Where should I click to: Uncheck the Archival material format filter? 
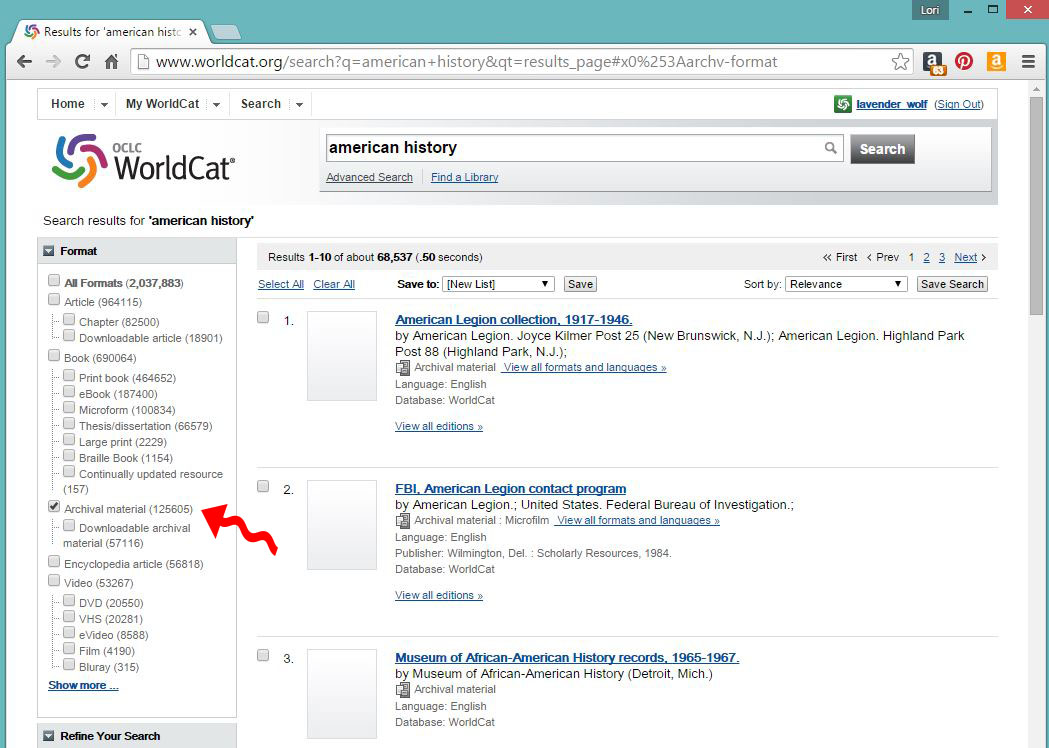pyautogui.click(x=53, y=506)
